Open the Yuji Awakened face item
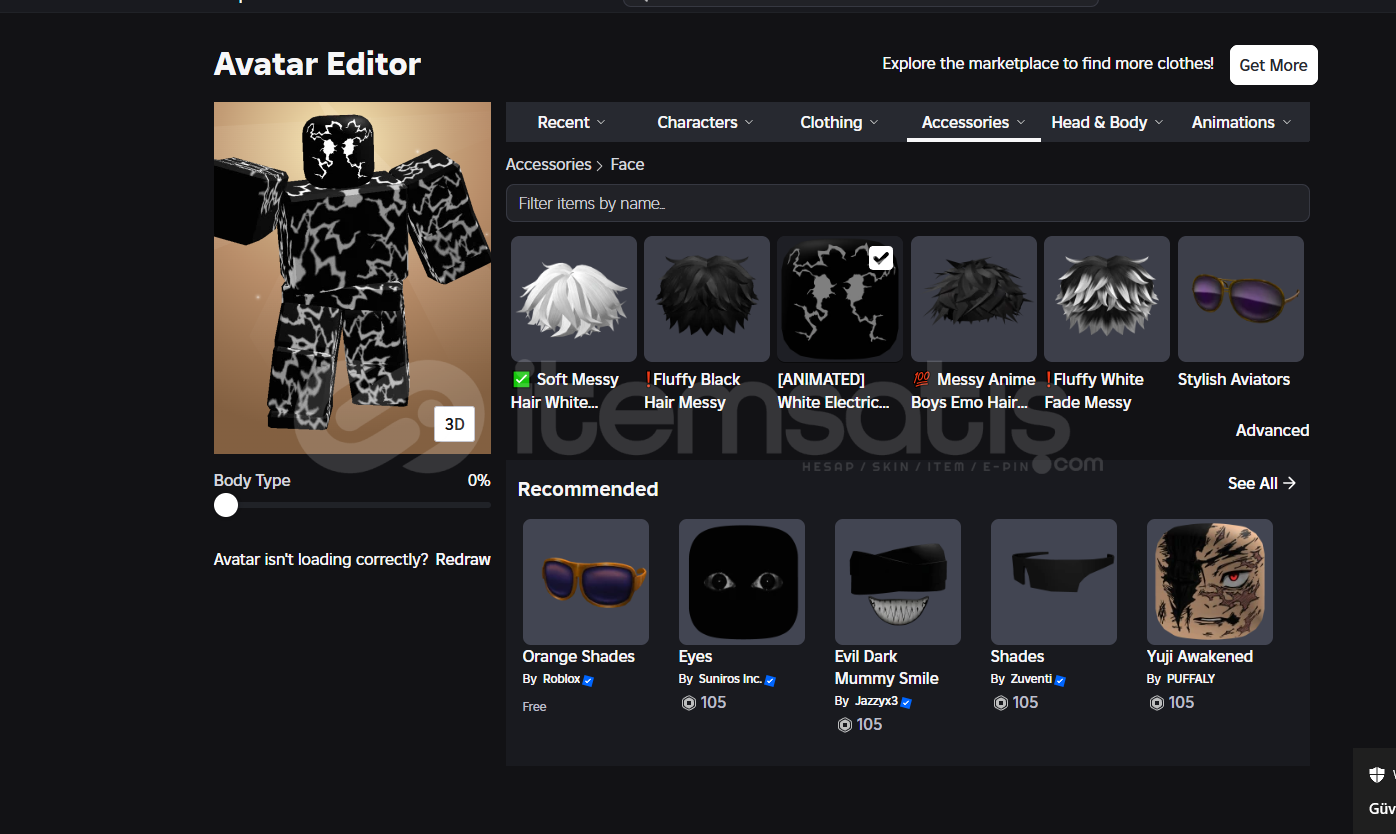This screenshot has width=1396, height=834. (1209, 582)
